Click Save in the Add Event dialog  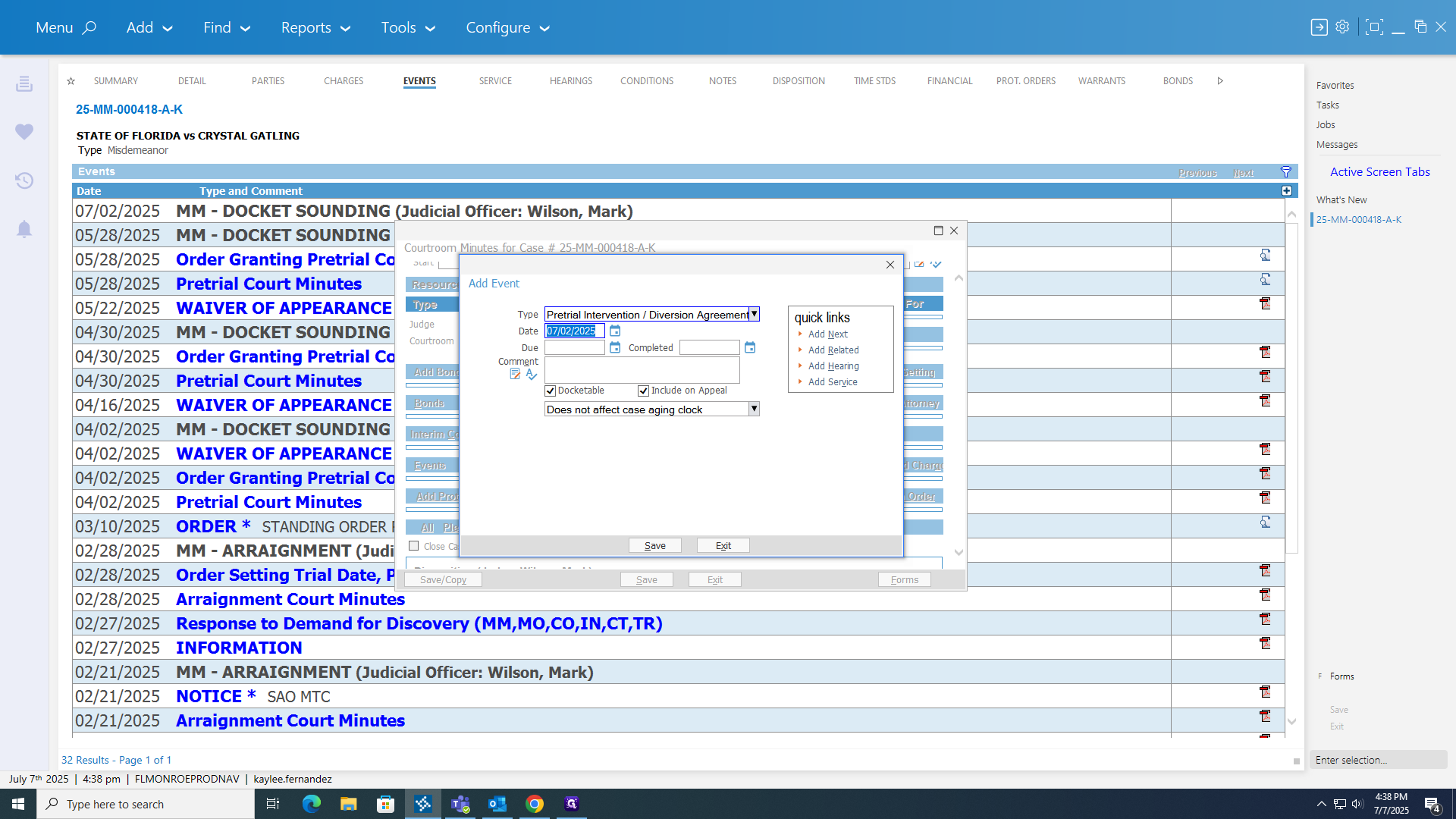(x=655, y=546)
